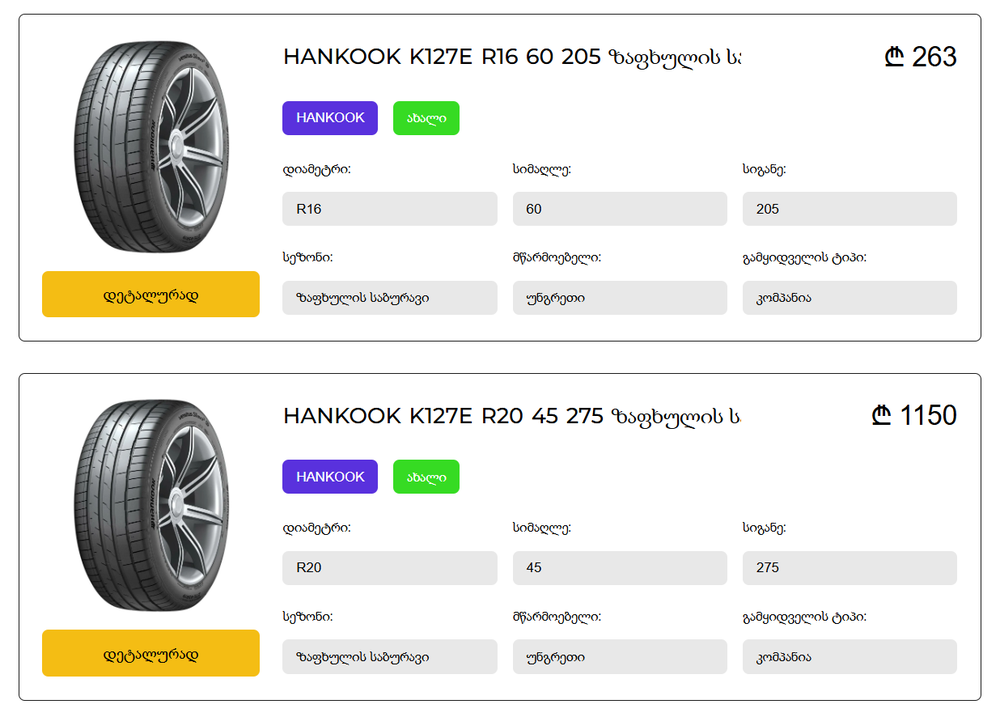Open the HANKOOK K127E R20 45 275 title
Screen dimensions: 1000x717
coord(512,416)
